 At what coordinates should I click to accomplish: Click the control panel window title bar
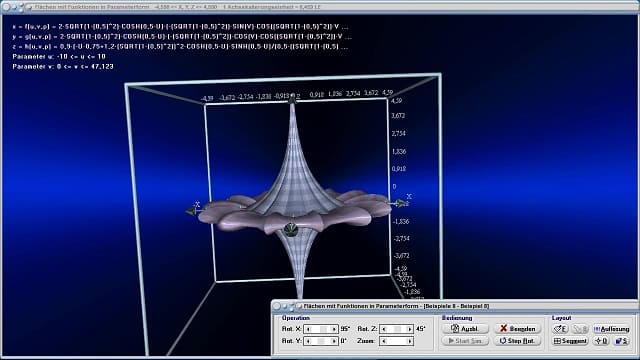point(455,306)
